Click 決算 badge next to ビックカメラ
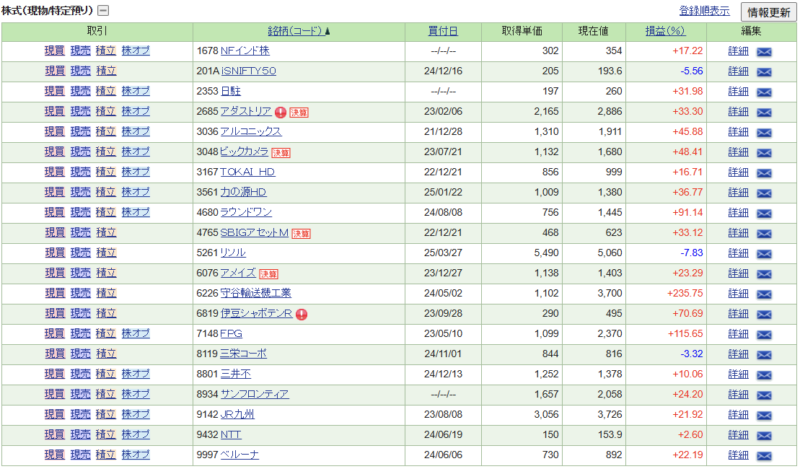 281,153
